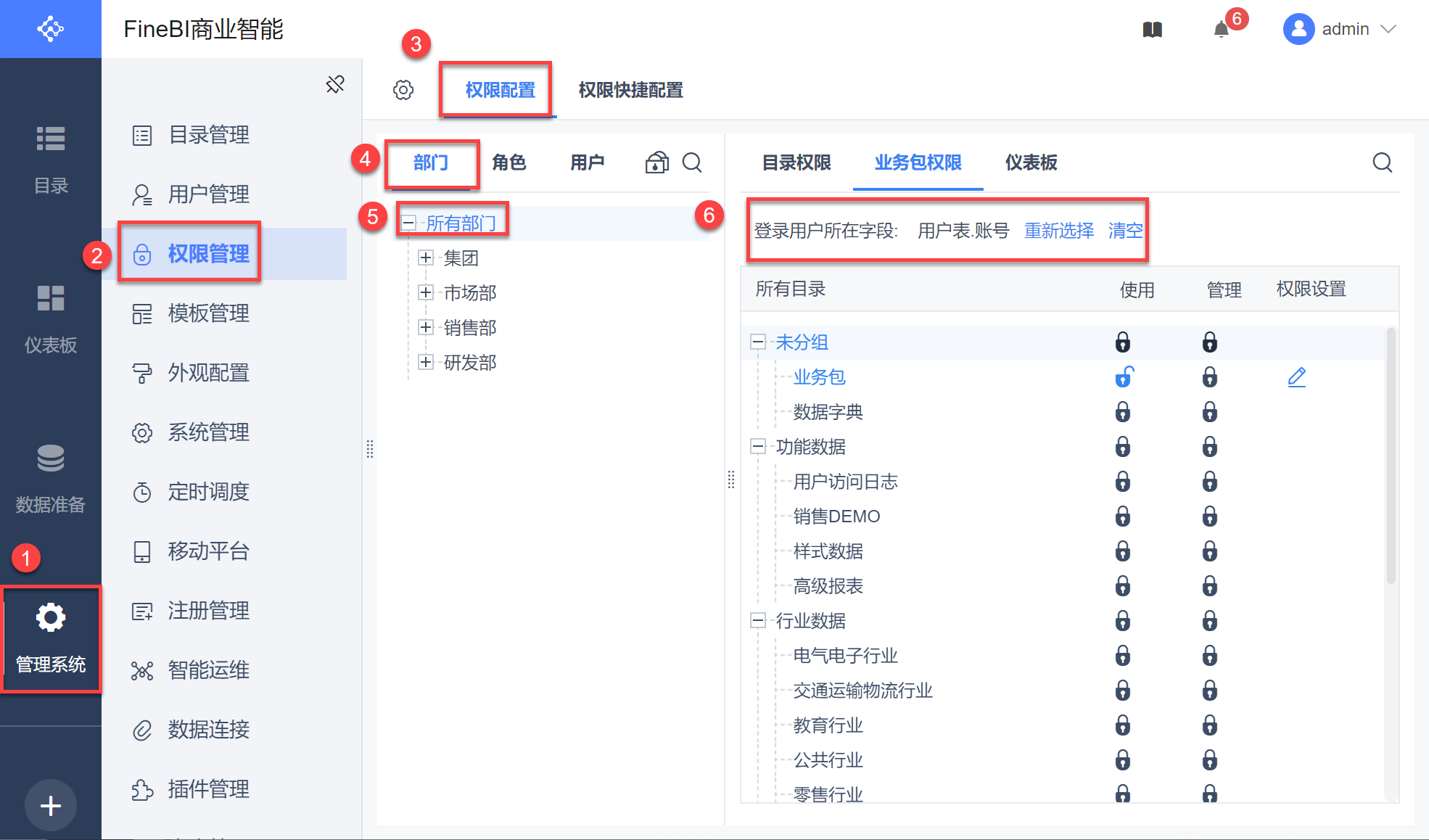Toggle 使用 lock for 业务包
1429x840 pixels.
[1123, 377]
